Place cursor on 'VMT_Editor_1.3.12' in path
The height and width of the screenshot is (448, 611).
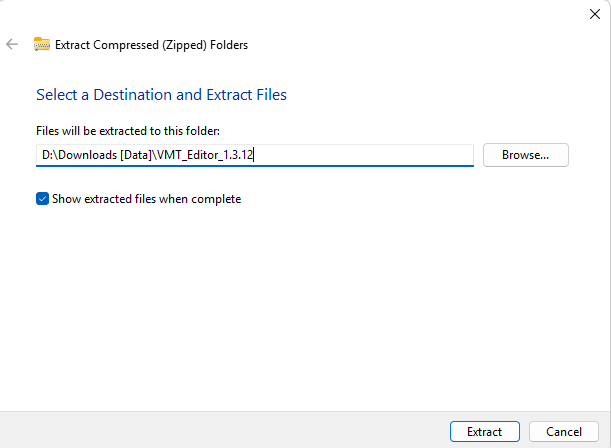tap(205, 155)
